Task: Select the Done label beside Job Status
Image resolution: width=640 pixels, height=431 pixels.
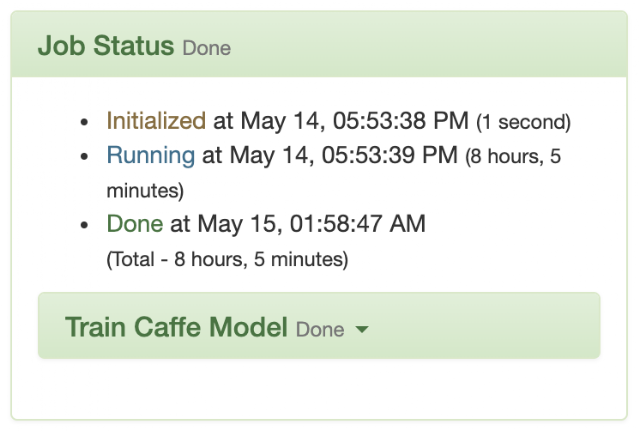Action: coord(207,48)
